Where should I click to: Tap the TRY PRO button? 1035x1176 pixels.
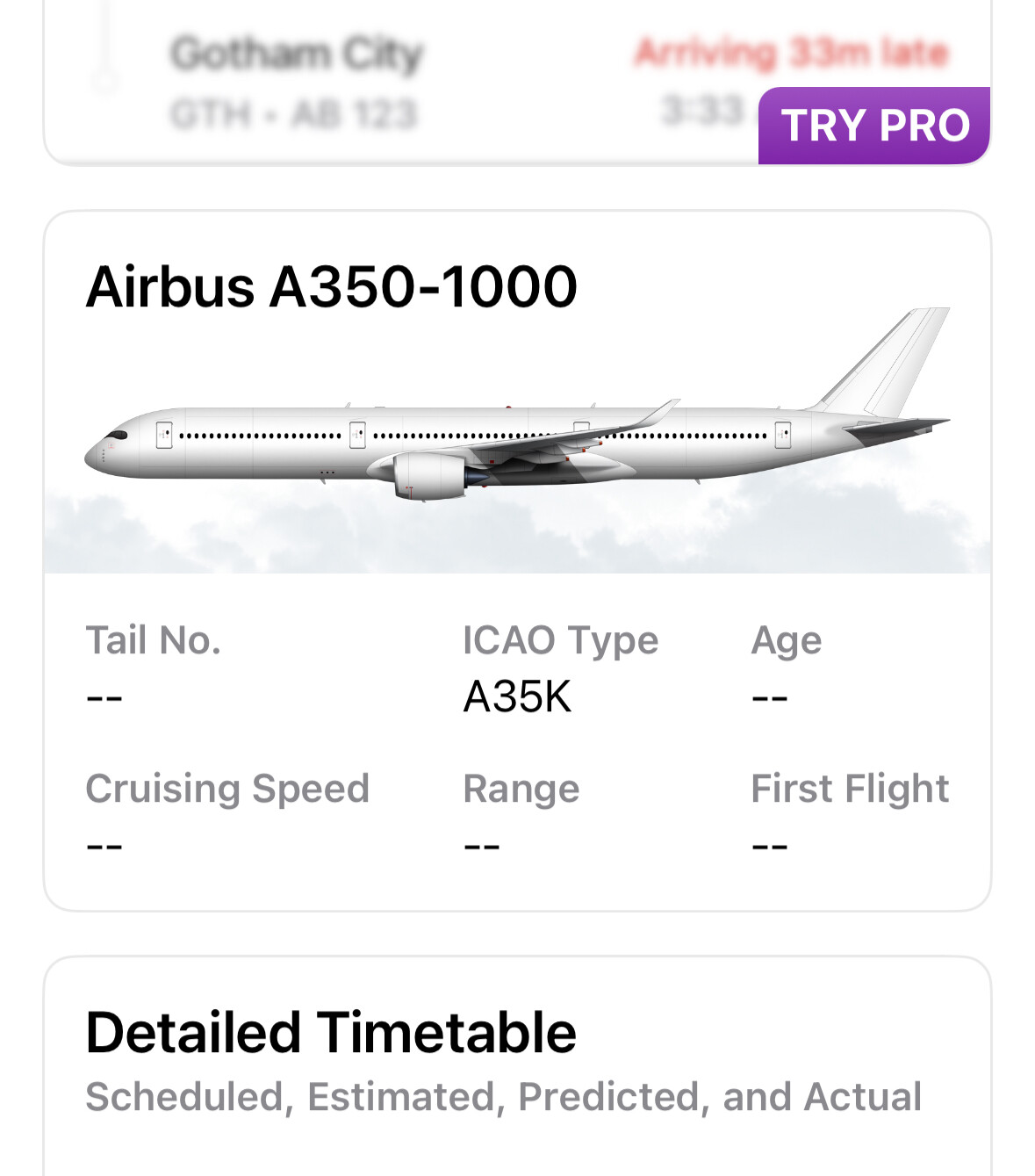click(x=874, y=125)
